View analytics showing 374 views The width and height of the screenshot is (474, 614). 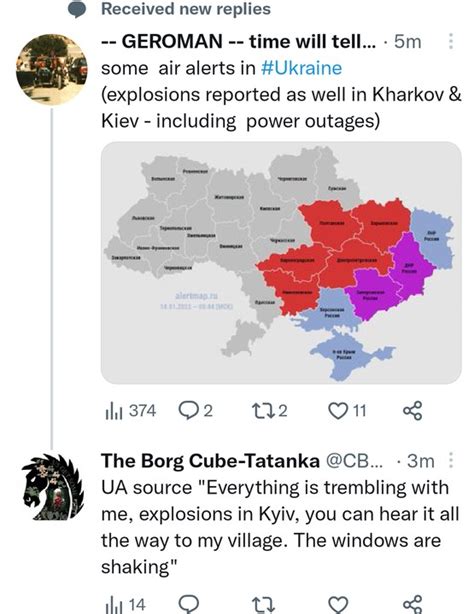coord(130,411)
